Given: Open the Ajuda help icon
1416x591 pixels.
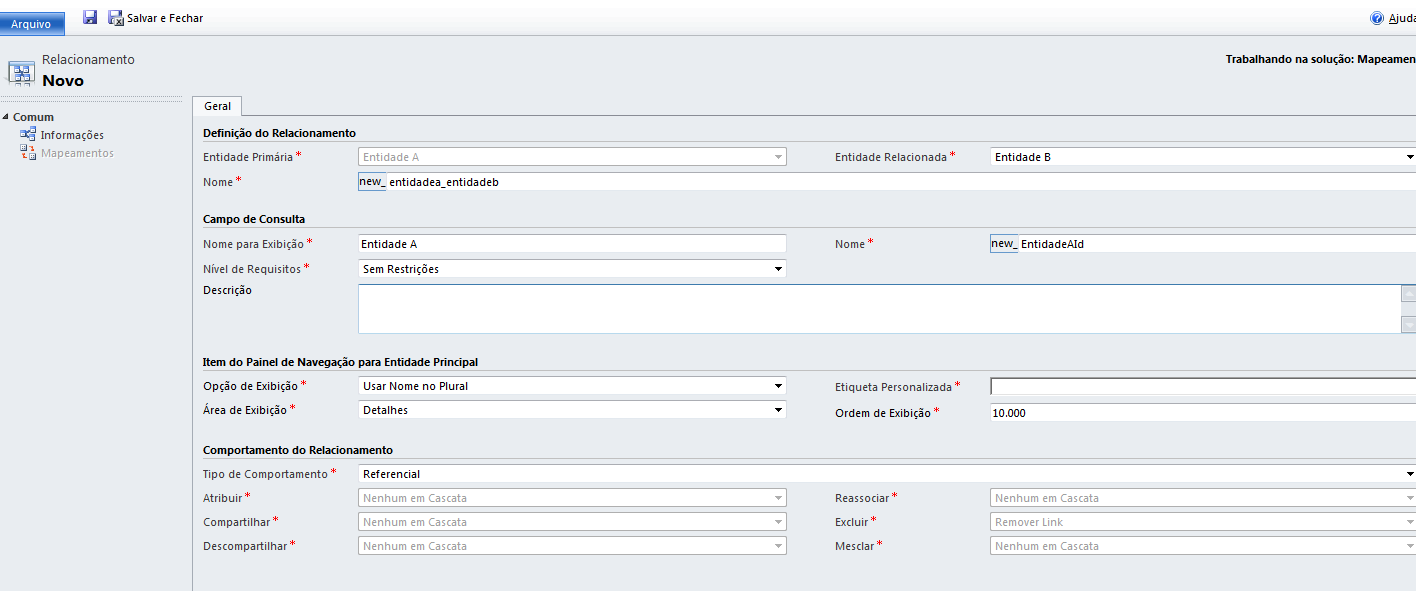Looking at the screenshot, I should tap(1377, 18).
